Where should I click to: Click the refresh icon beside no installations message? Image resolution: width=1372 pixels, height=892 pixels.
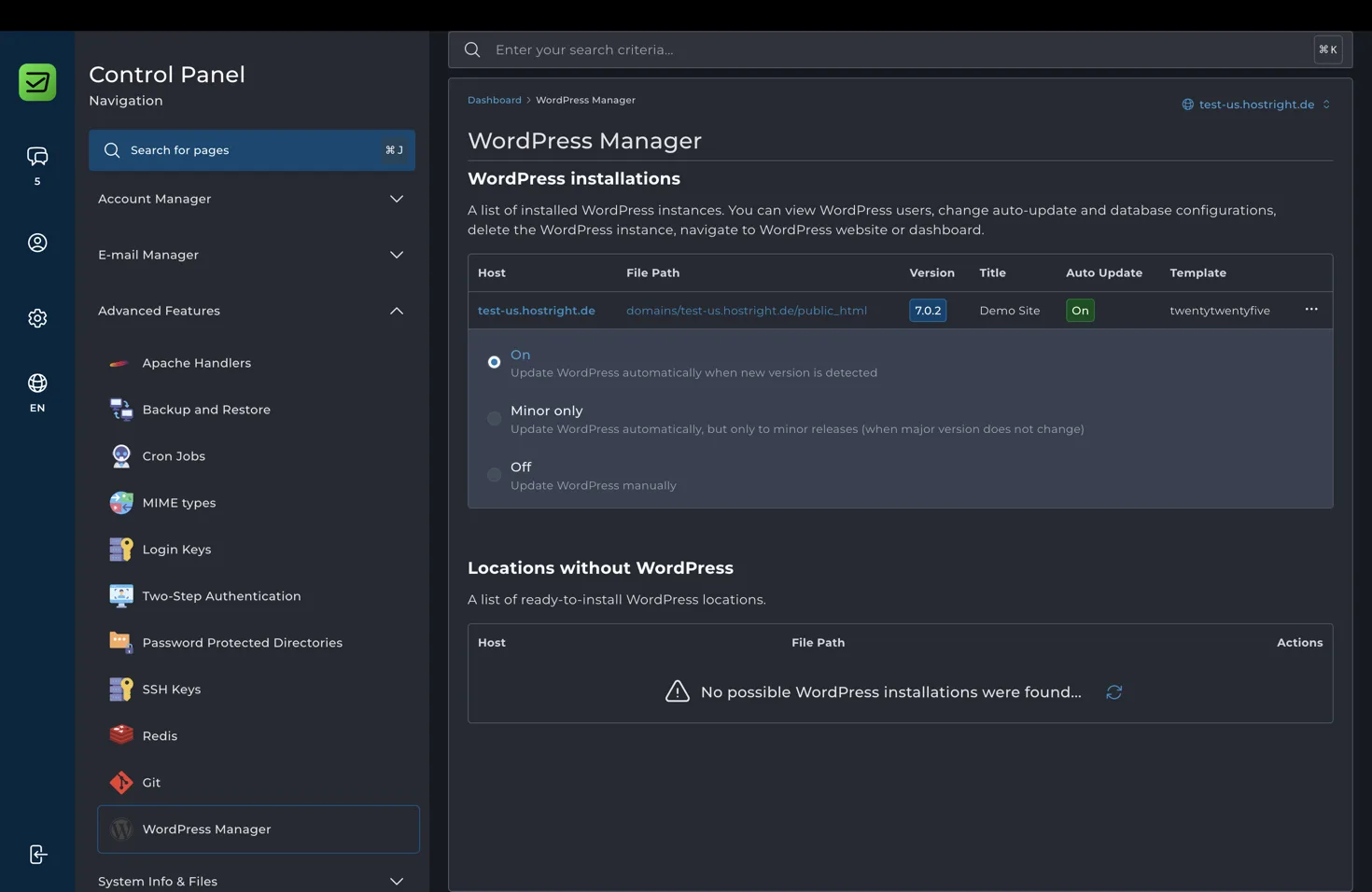tap(1113, 692)
